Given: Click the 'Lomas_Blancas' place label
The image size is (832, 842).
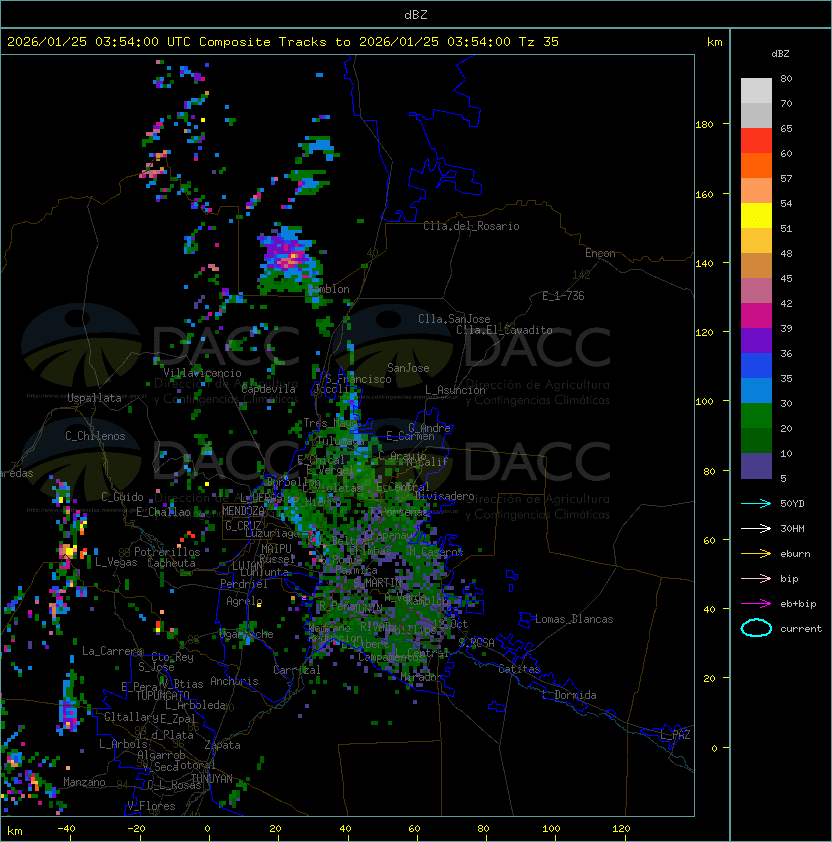Looking at the screenshot, I should (574, 619).
